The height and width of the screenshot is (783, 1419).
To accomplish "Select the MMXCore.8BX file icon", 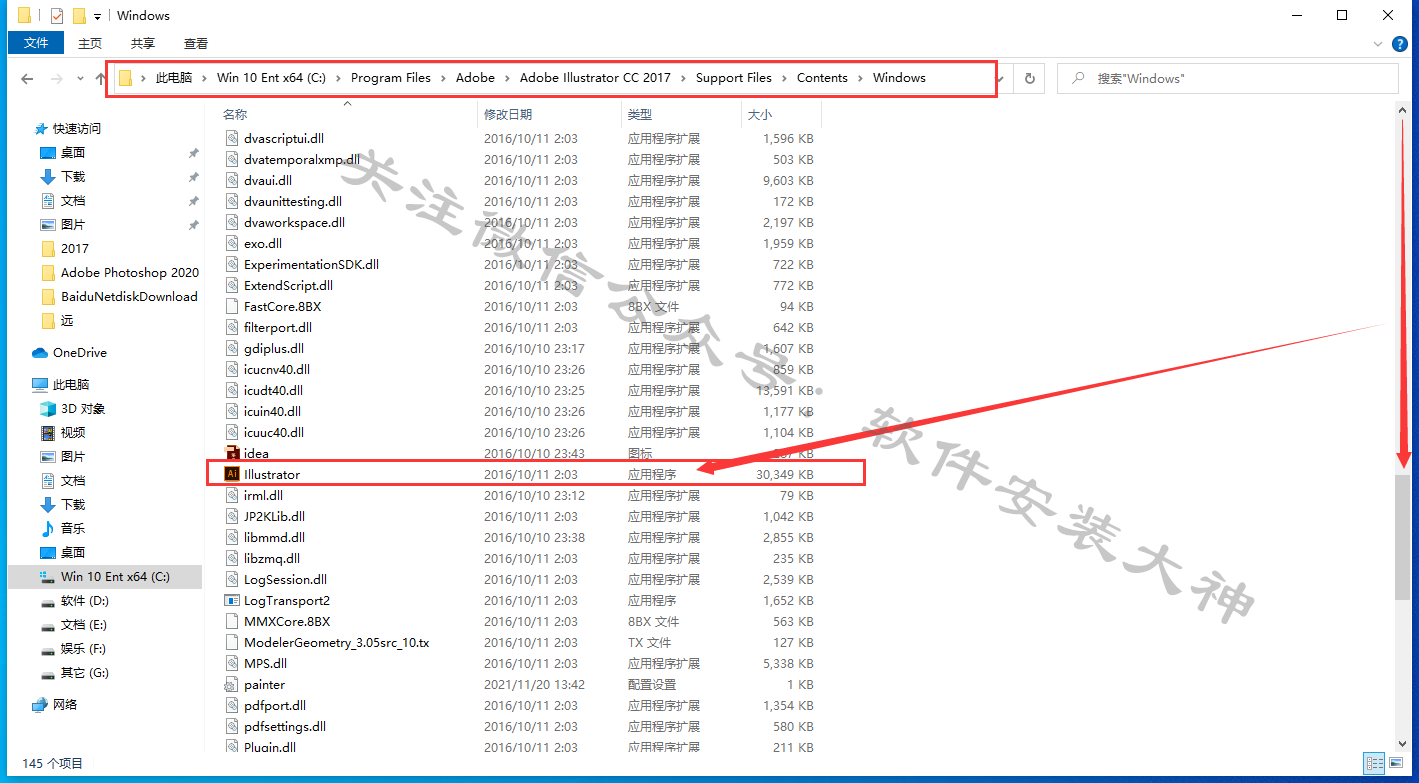I will [232, 621].
